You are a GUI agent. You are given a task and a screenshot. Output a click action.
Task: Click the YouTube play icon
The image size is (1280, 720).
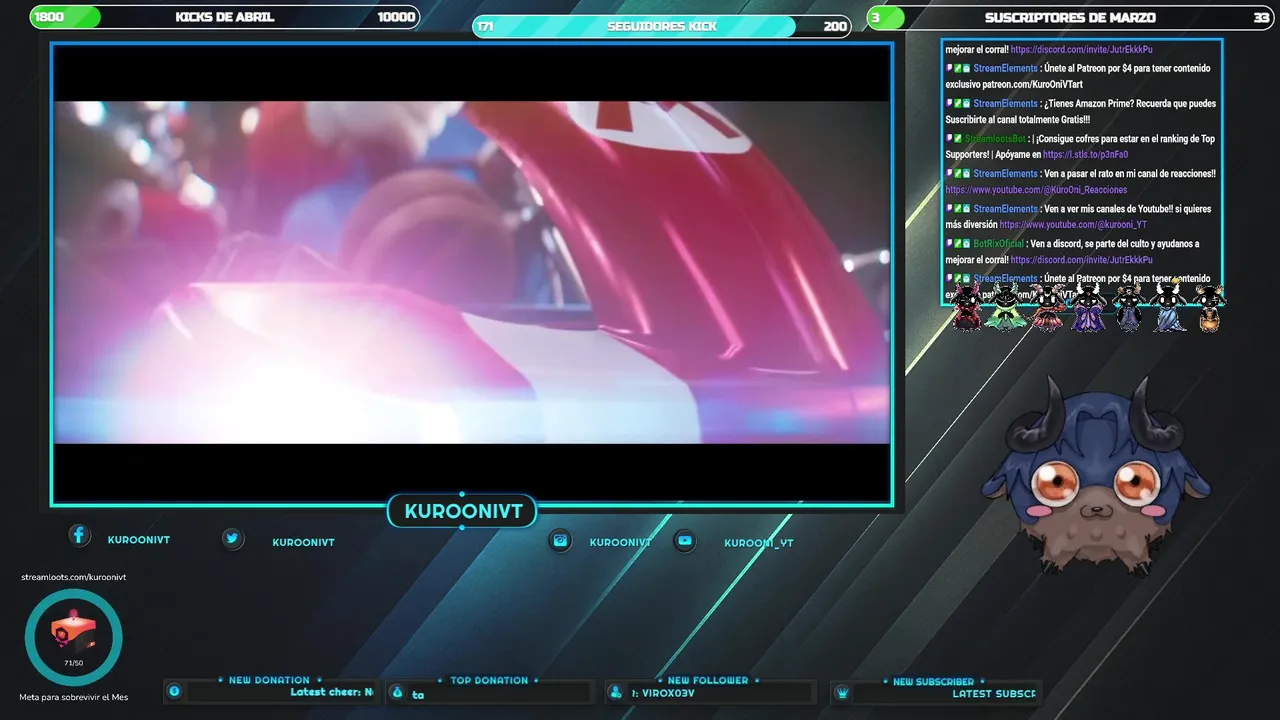tap(684, 540)
